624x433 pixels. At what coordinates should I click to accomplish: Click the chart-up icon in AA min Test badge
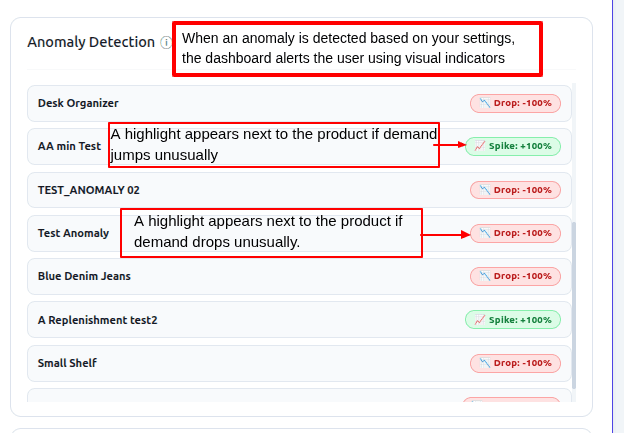[x=480, y=146]
